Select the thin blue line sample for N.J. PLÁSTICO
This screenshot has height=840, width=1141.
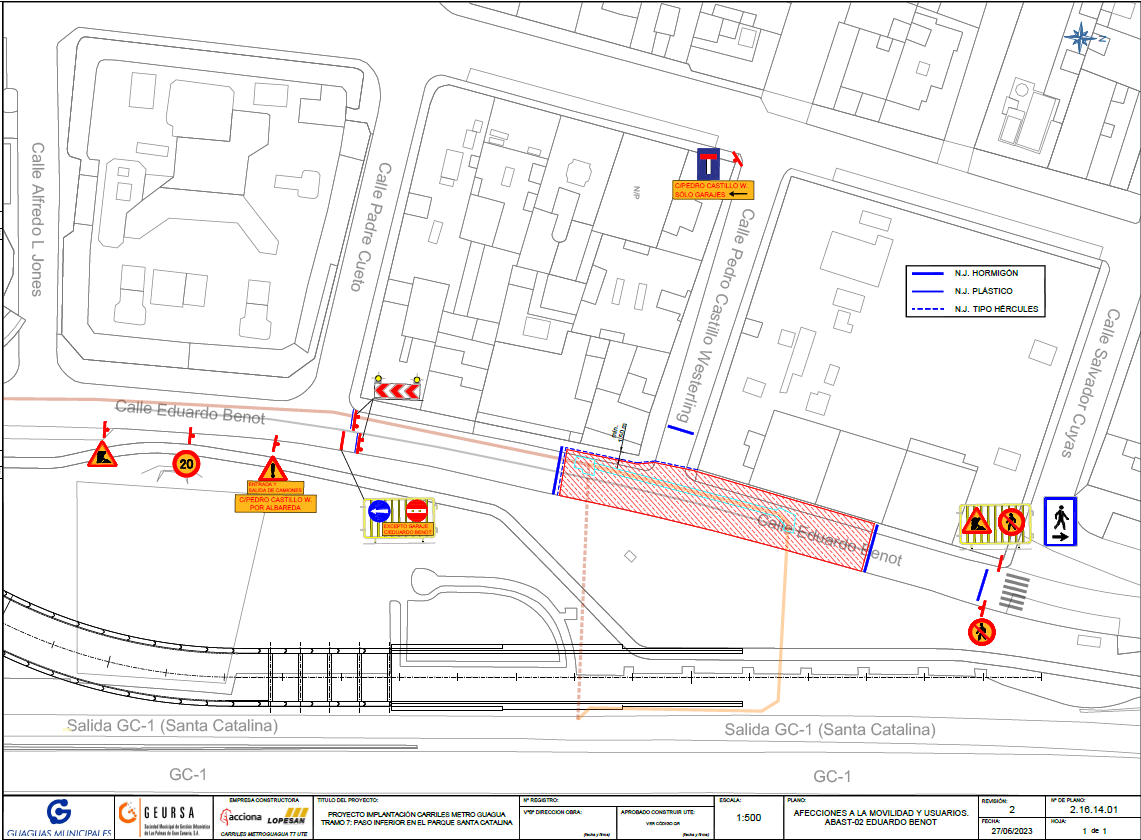pos(928,291)
